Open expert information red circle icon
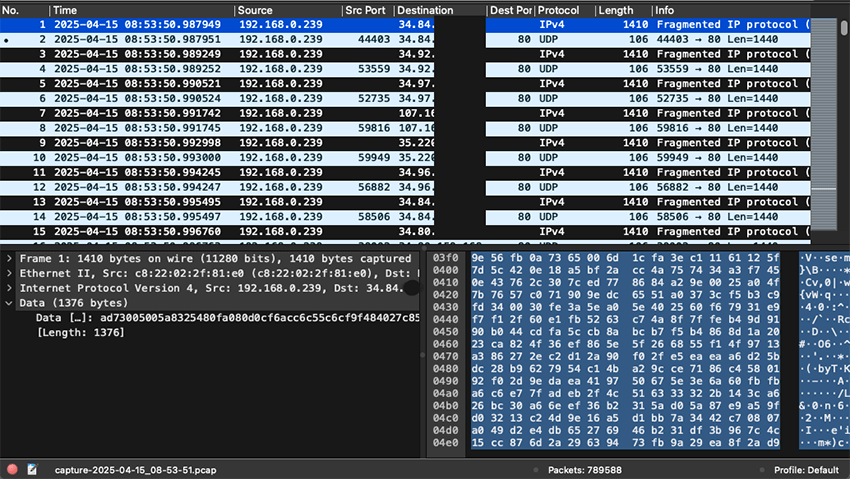 [12, 469]
